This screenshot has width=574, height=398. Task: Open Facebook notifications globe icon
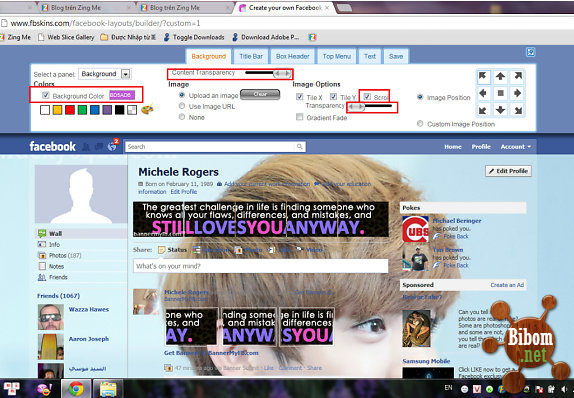(112, 146)
